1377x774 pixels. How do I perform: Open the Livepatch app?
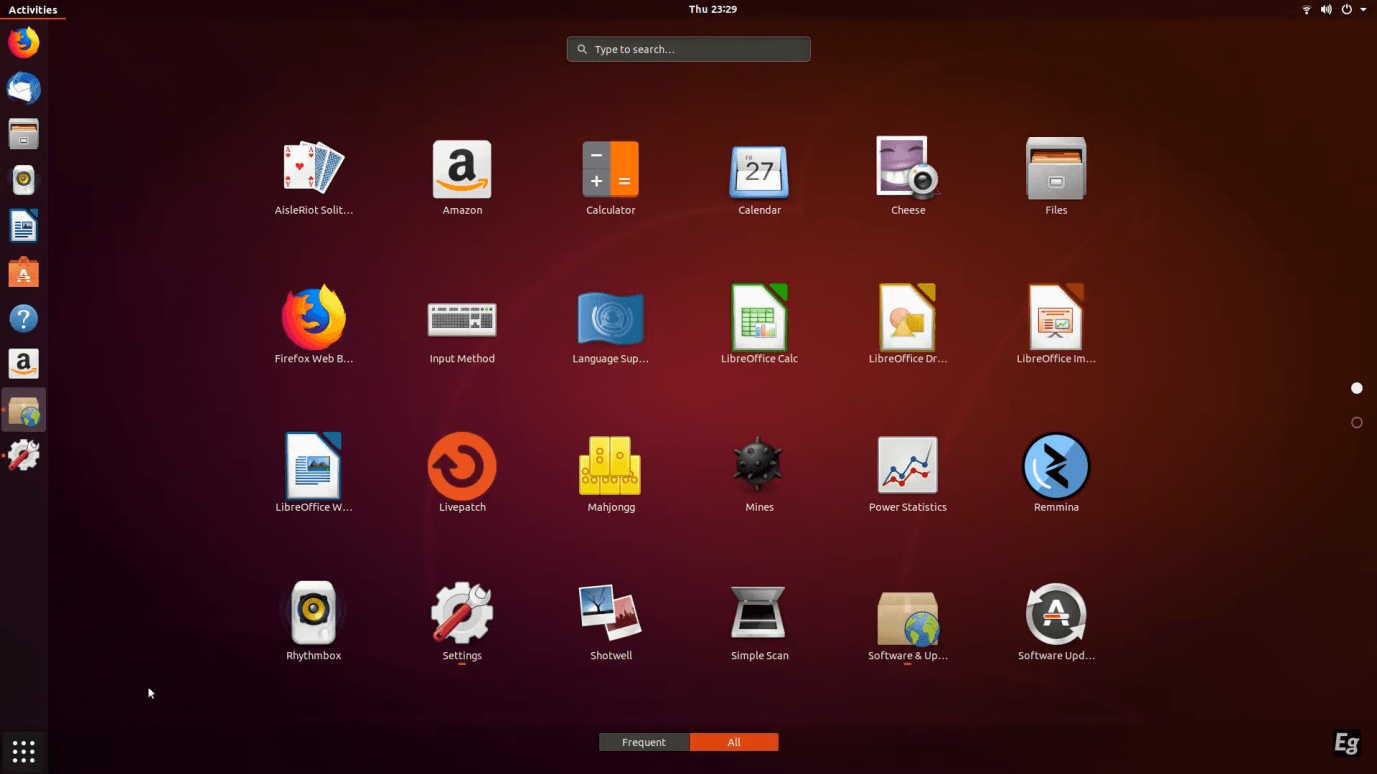(x=462, y=474)
